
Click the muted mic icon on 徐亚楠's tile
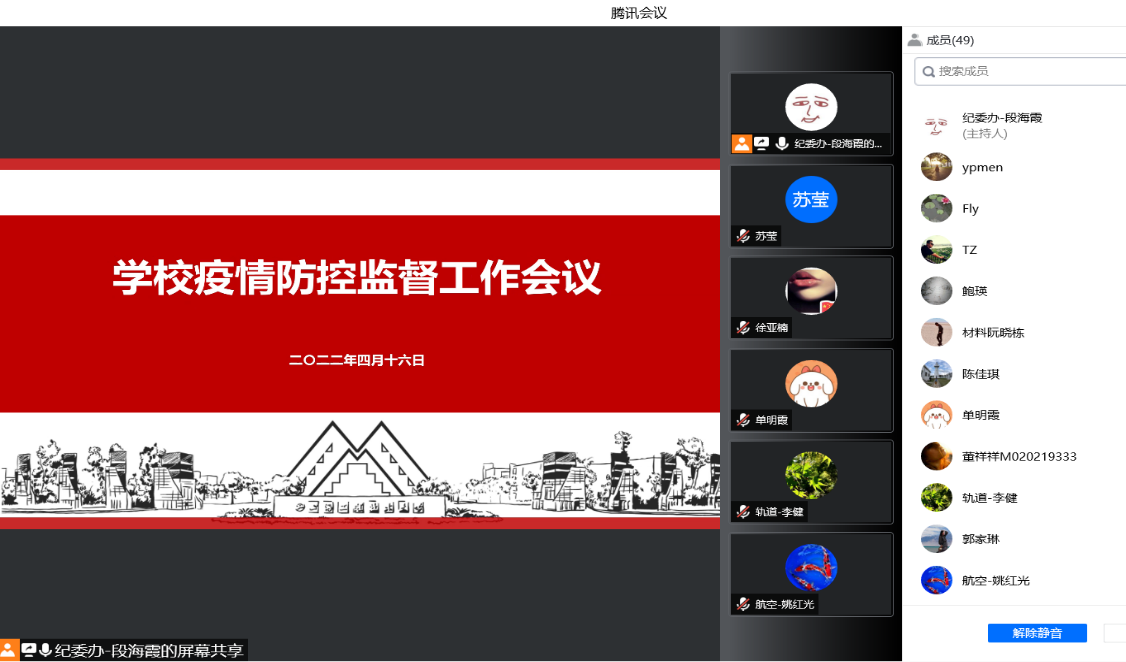tap(743, 328)
